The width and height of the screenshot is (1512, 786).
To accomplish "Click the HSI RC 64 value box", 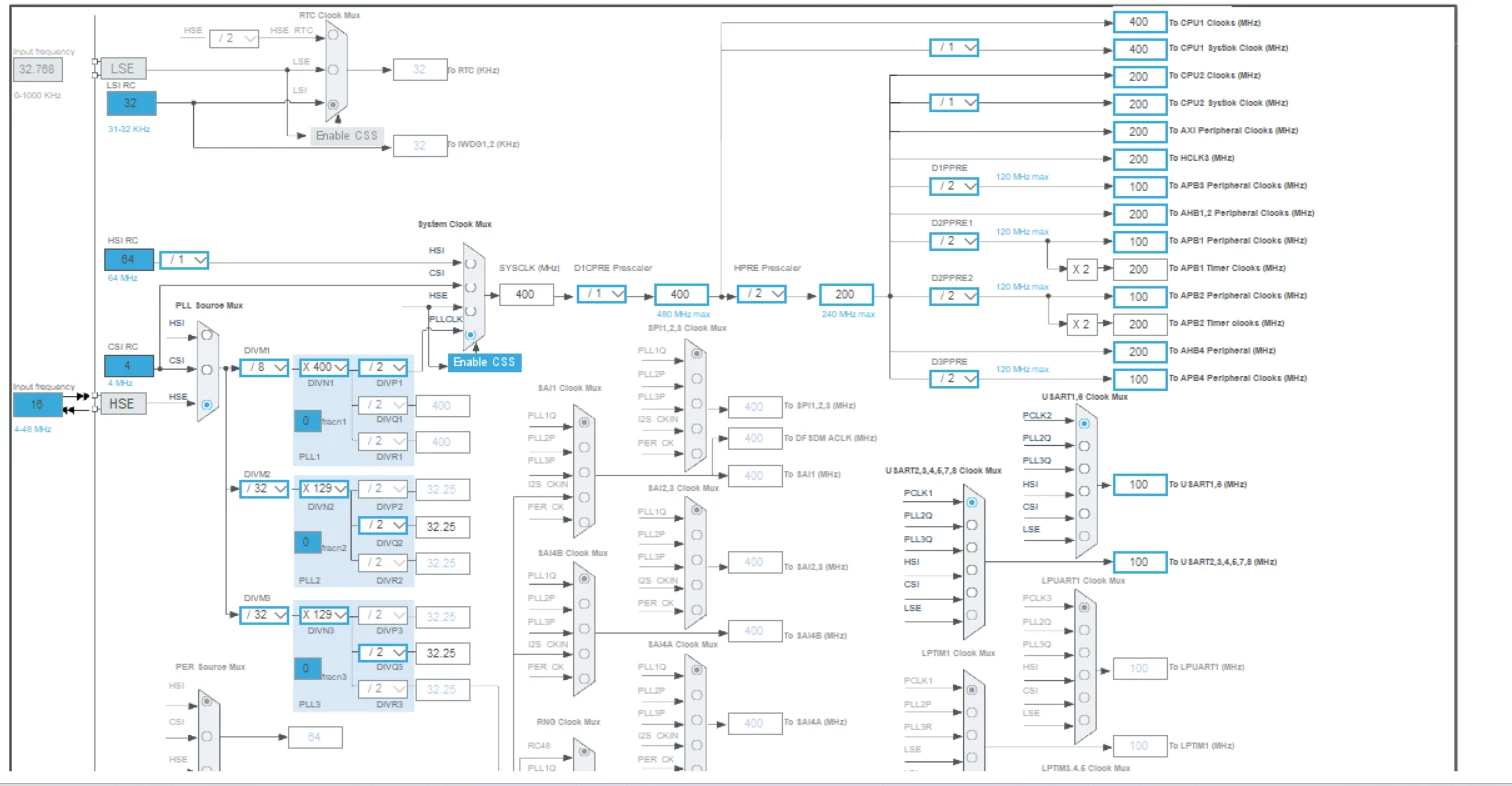I will tap(131, 260).
